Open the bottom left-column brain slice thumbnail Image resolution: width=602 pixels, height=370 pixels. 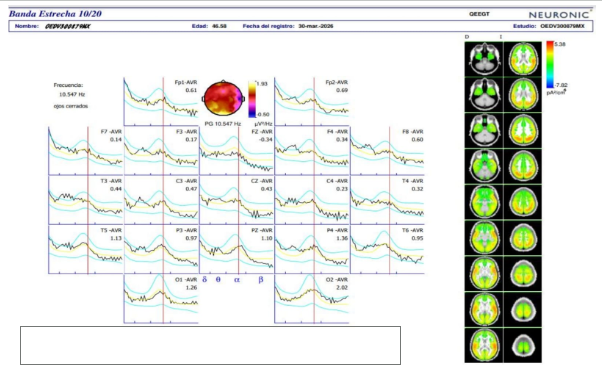coord(484,345)
